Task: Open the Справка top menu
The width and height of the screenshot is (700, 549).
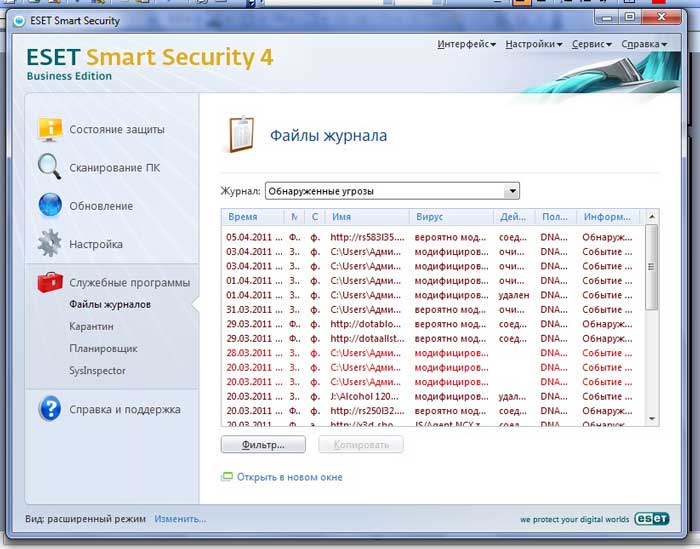Action: pyautogui.click(x=644, y=44)
